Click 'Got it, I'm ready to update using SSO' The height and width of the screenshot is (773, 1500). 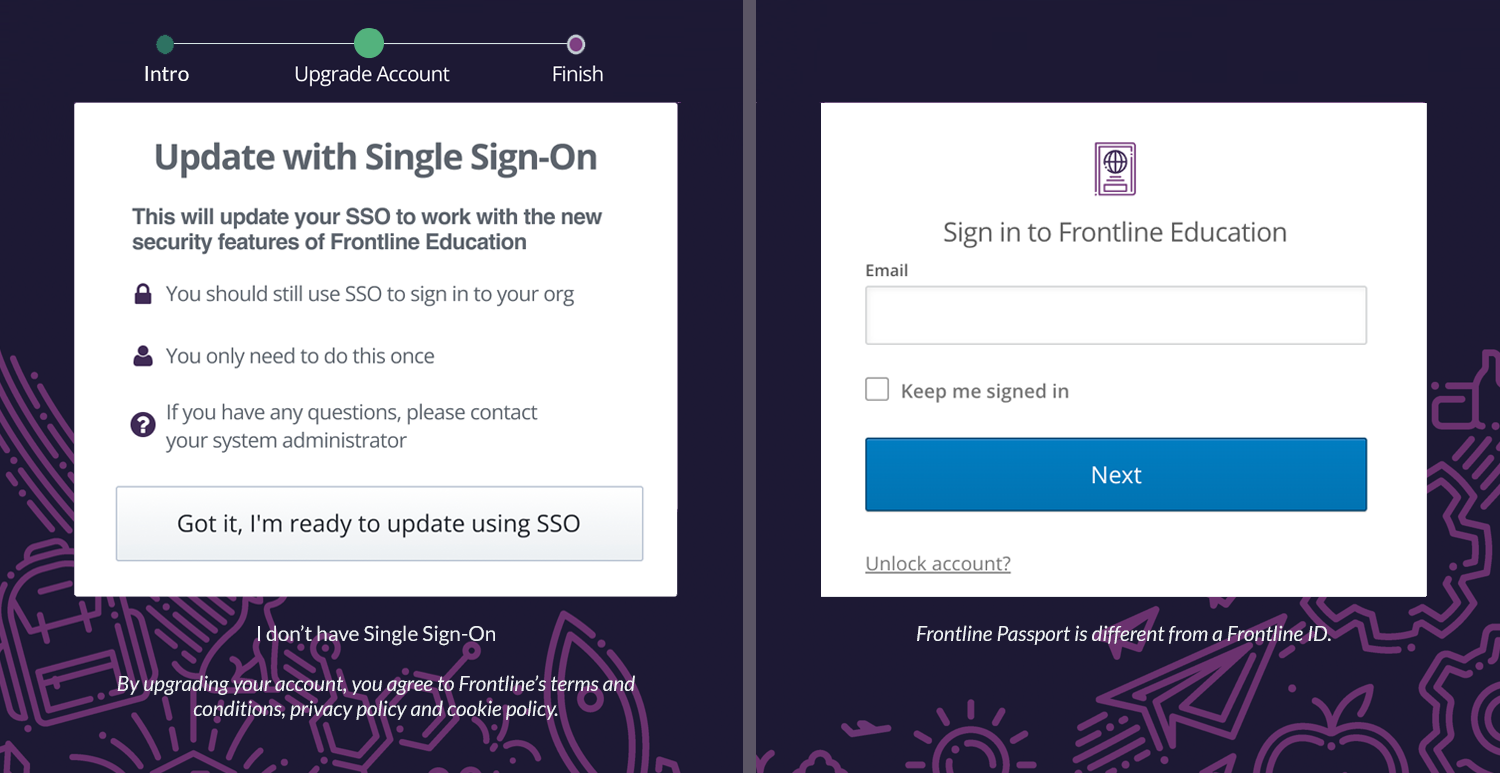[x=379, y=524]
